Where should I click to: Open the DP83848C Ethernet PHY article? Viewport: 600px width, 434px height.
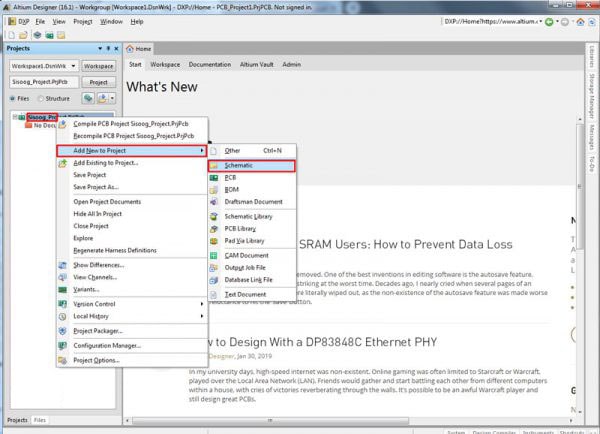click(x=322, y=342)
